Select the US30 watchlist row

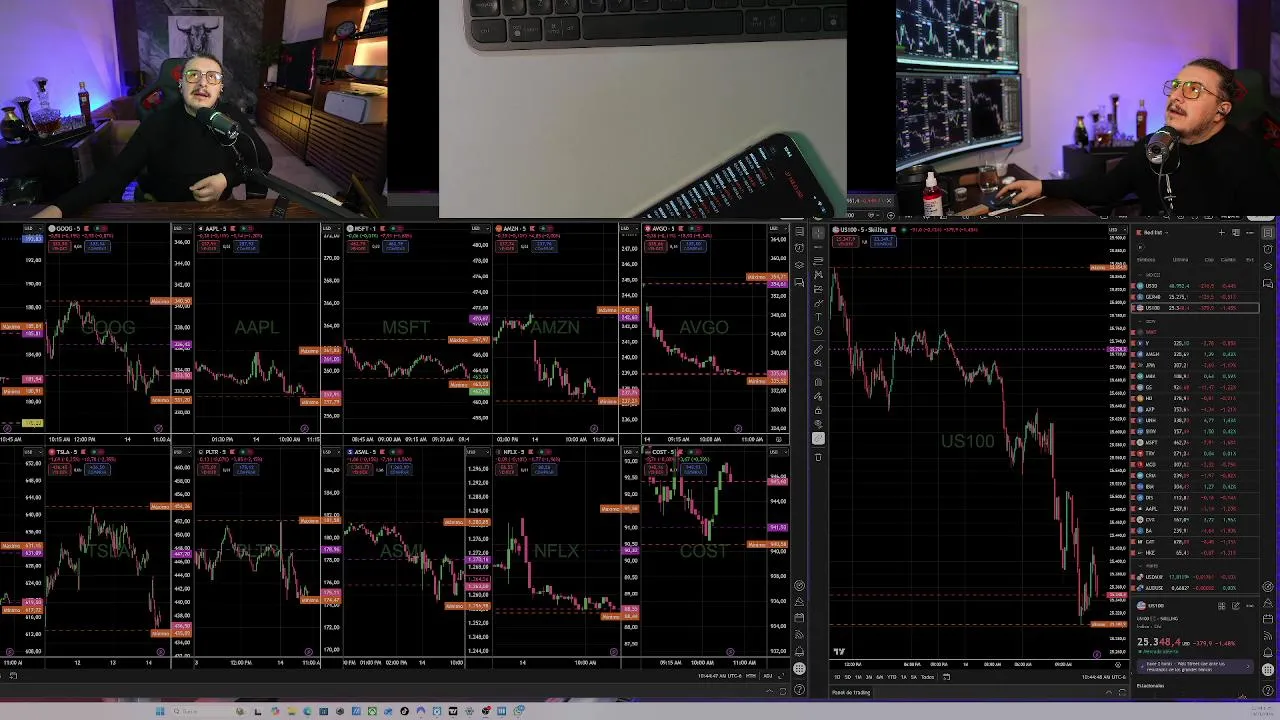(x=1195, y=286)
